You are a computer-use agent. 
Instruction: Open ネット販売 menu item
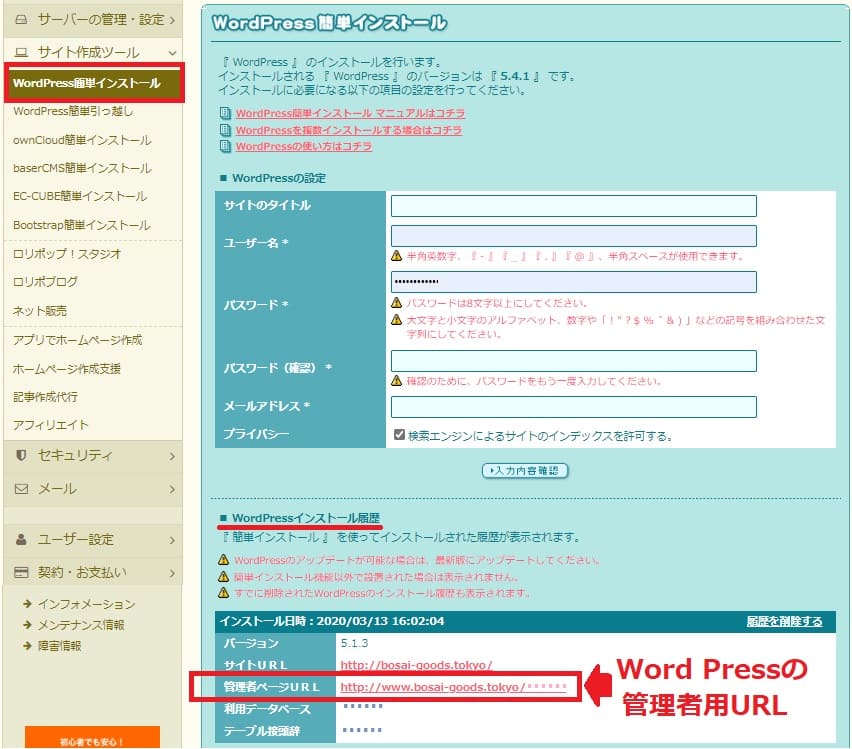pyautogui.click(x=40, y=311)
